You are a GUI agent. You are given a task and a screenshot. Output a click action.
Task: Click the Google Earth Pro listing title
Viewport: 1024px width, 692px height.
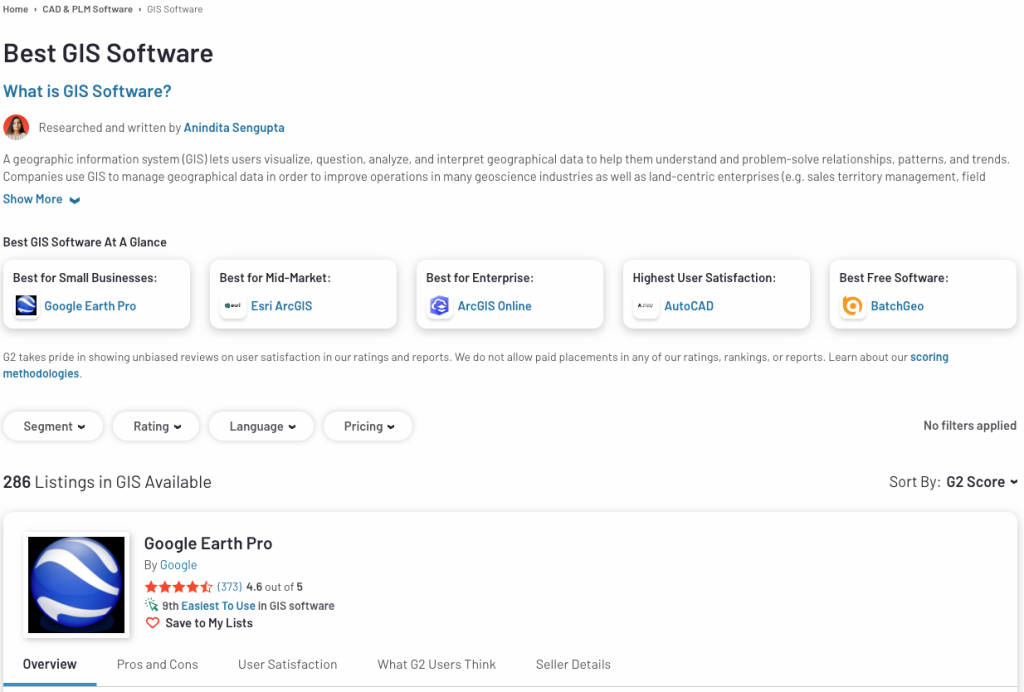tap(208, 543)
